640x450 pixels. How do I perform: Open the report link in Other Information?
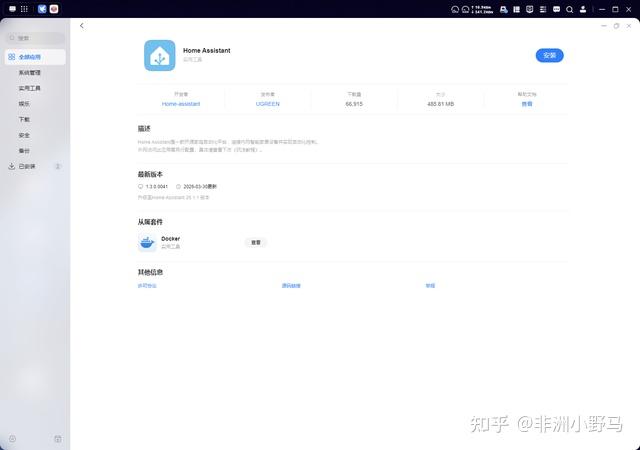coord(430,286)
